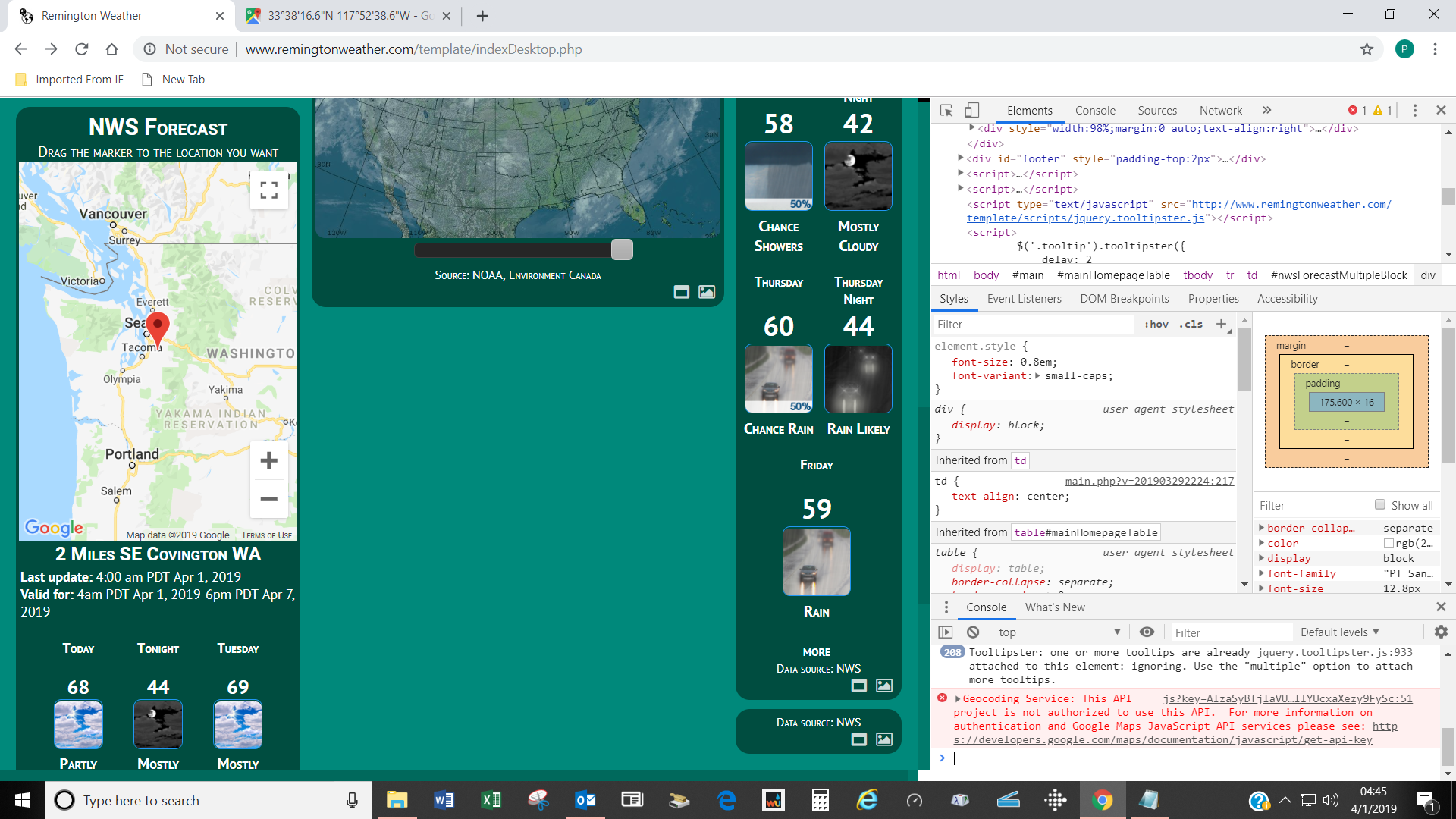Click image icon below MORE Data source NWS
The height and width of the screenshot is (819, 1456).
[x=884, y=686]
